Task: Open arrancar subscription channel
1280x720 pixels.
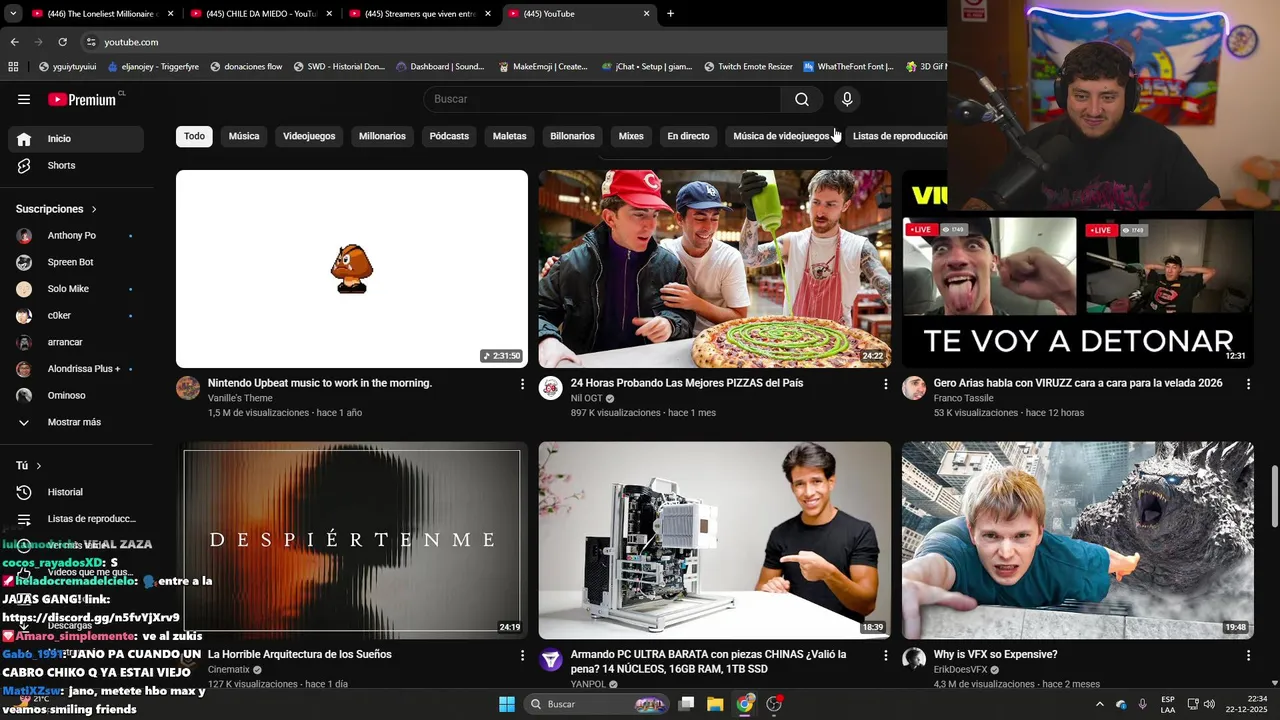Action: tap(76, 342)
